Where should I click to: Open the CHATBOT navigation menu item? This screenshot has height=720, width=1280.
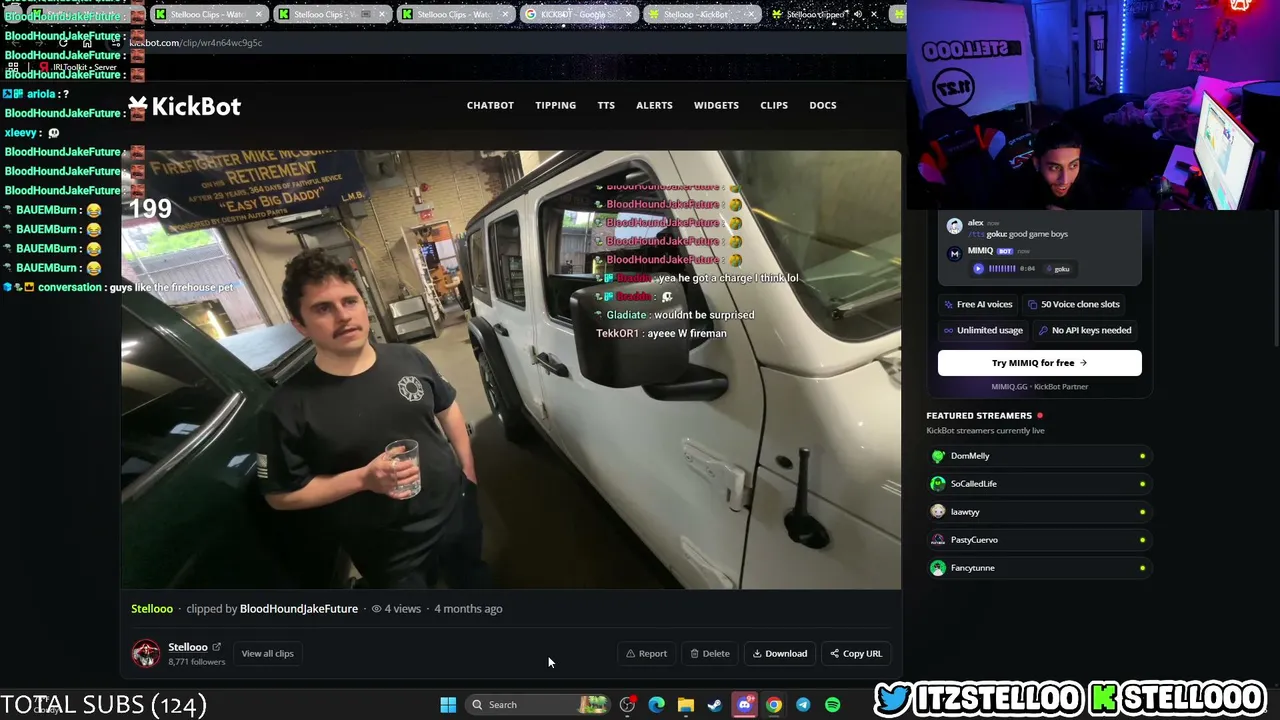[x=490, y=105]
